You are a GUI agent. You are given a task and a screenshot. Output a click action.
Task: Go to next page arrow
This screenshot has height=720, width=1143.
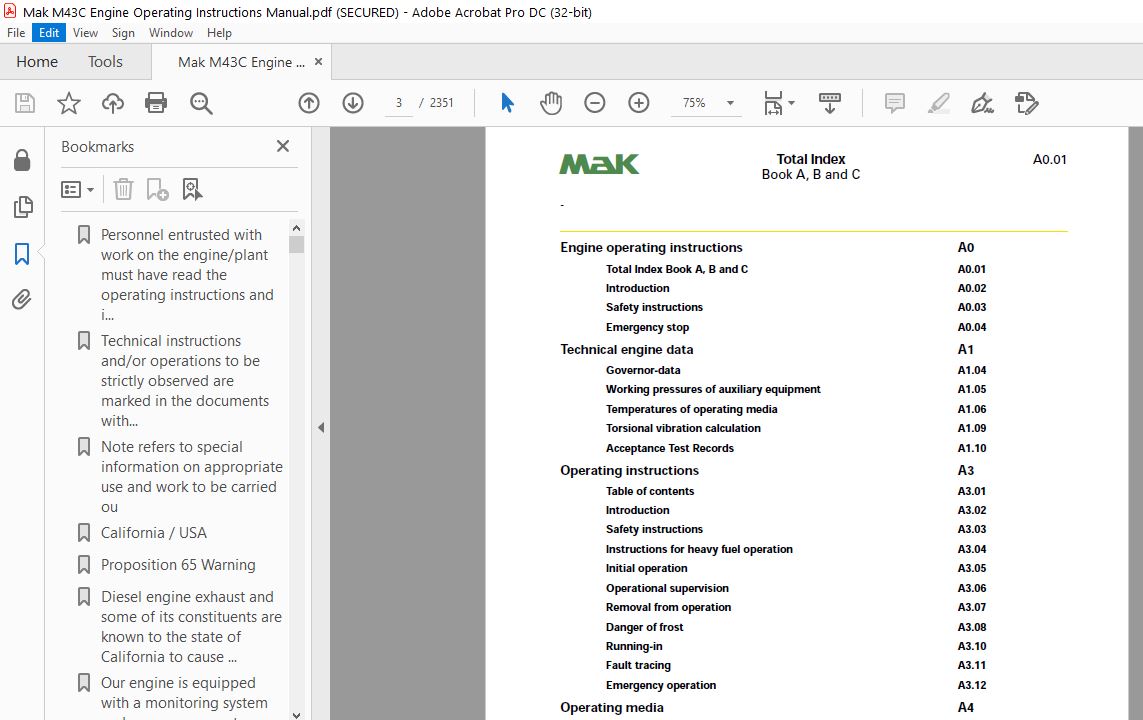[353, 103]
